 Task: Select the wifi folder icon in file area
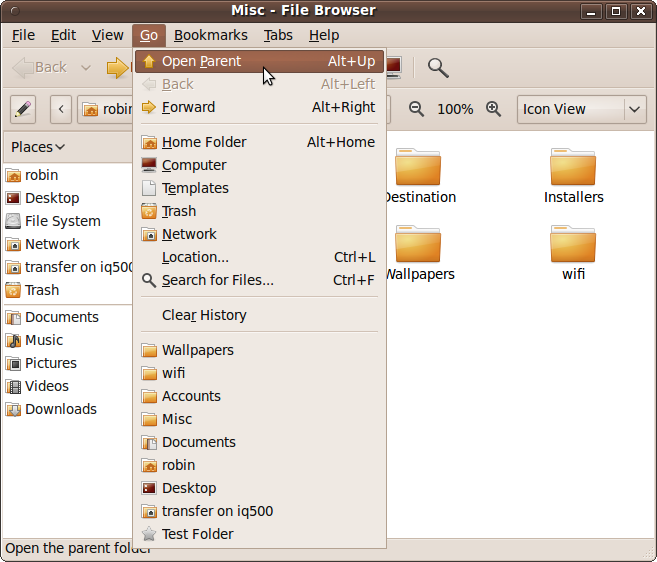click(x=573, y=244)
